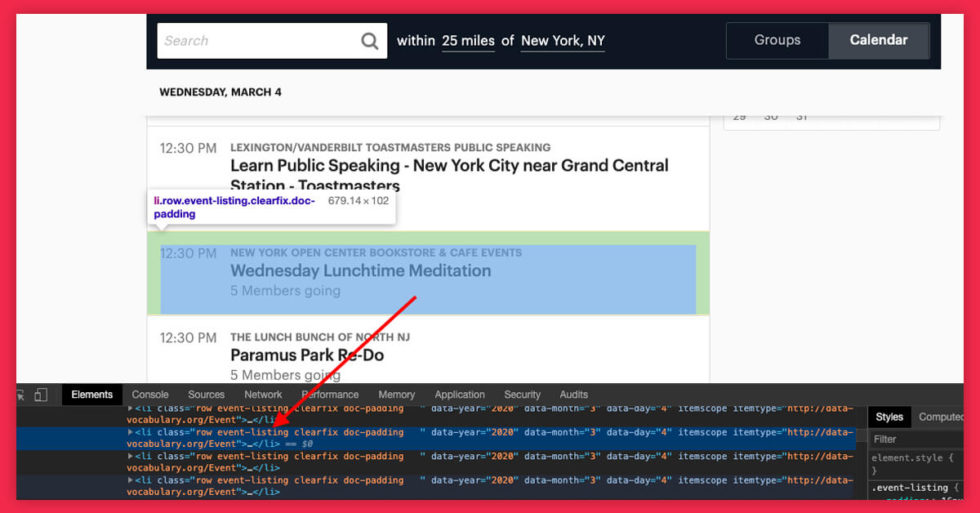This screenshot has width=980, height=513.
Task: Open Wednesday Lunchtime Meditation event
Action: pos(361,271)
